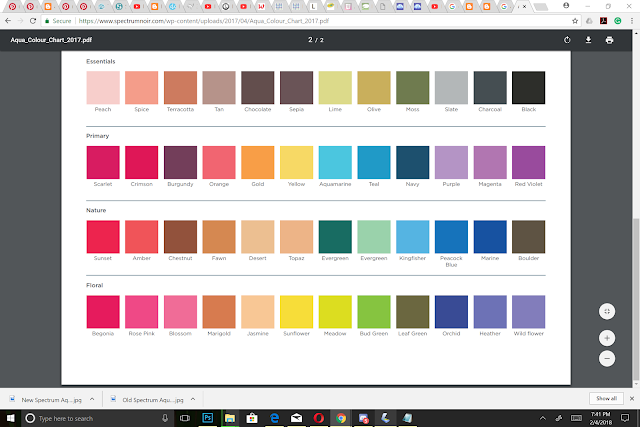Click the address bar URL
640x427 pixels.
click(x=203, y=21)
